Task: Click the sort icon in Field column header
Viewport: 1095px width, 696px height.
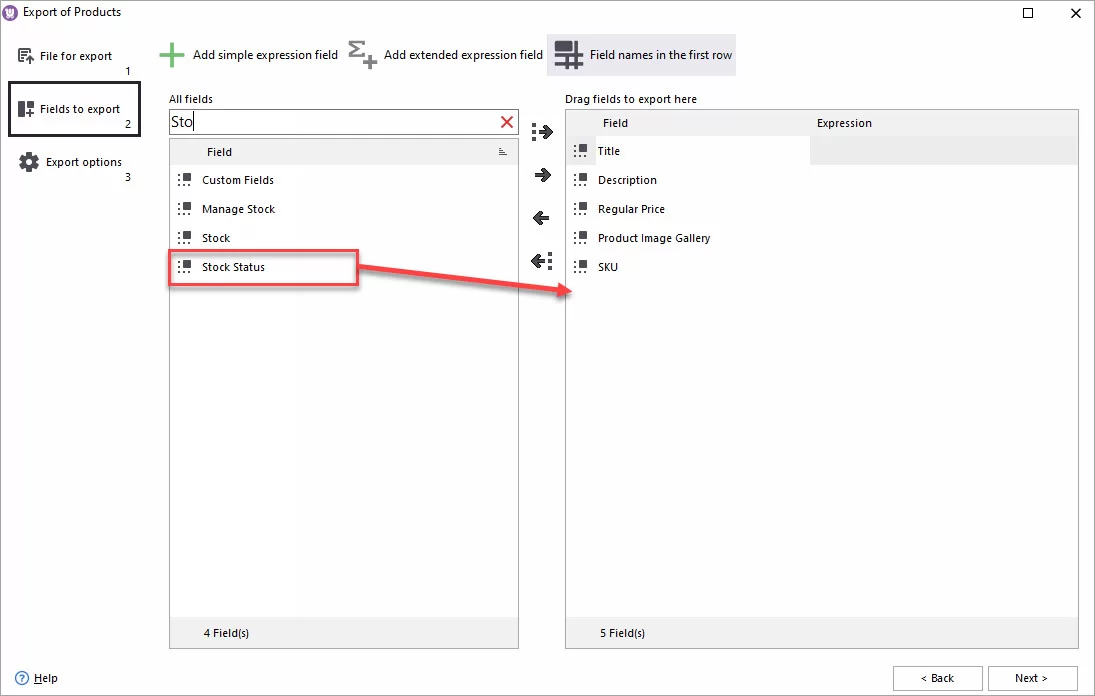Action: (x=503, y=152)
